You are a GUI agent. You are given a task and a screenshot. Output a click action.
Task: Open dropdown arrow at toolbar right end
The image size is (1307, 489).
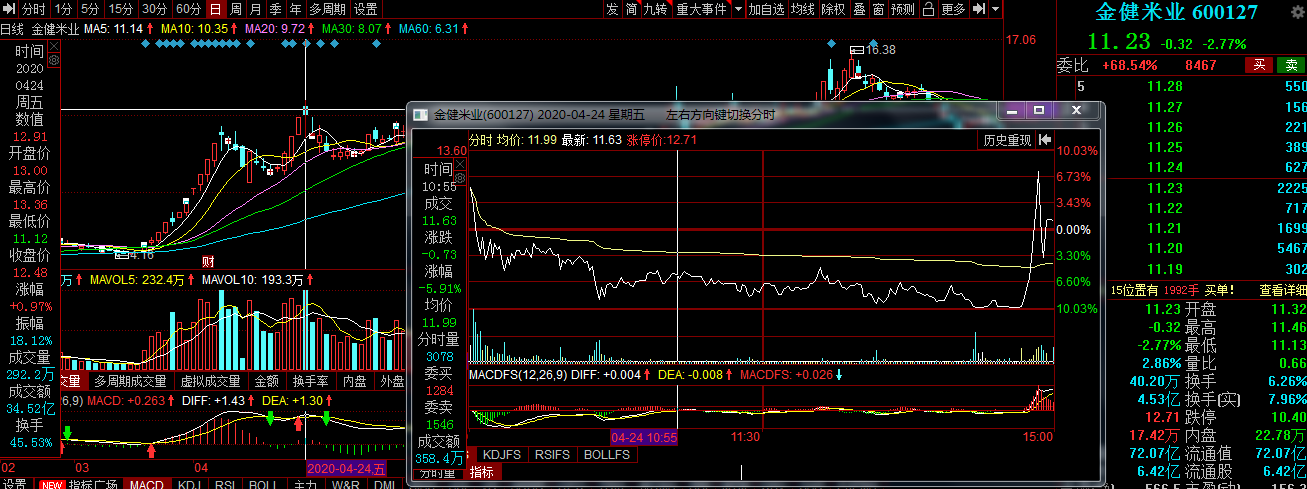[996, 9]
